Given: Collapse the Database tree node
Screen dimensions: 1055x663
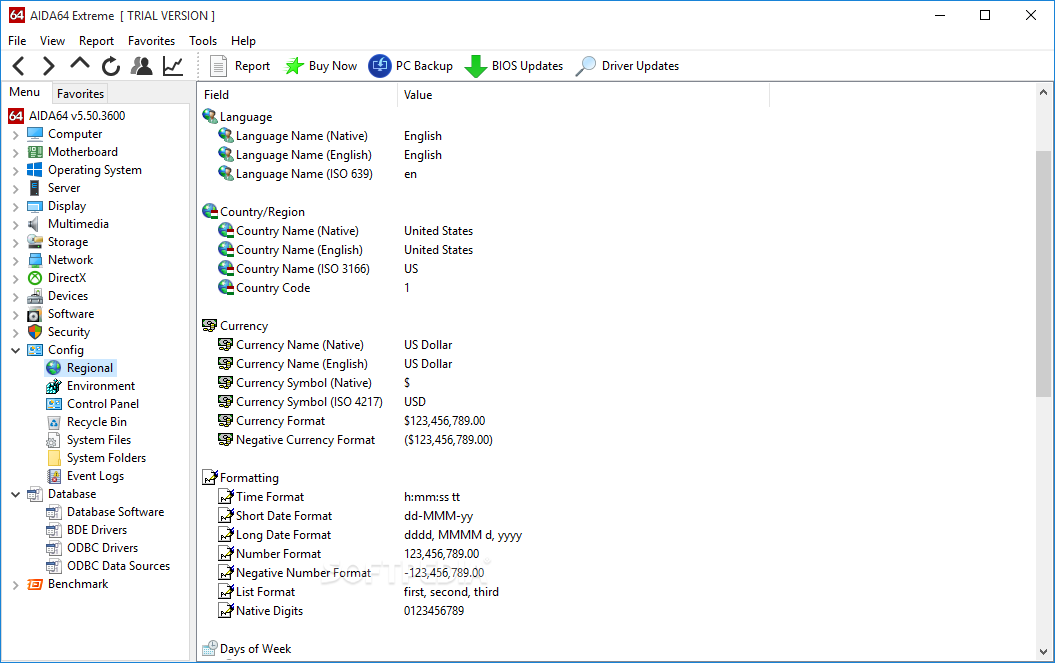Looking at the screenshot, I should [x=15, y=494].
